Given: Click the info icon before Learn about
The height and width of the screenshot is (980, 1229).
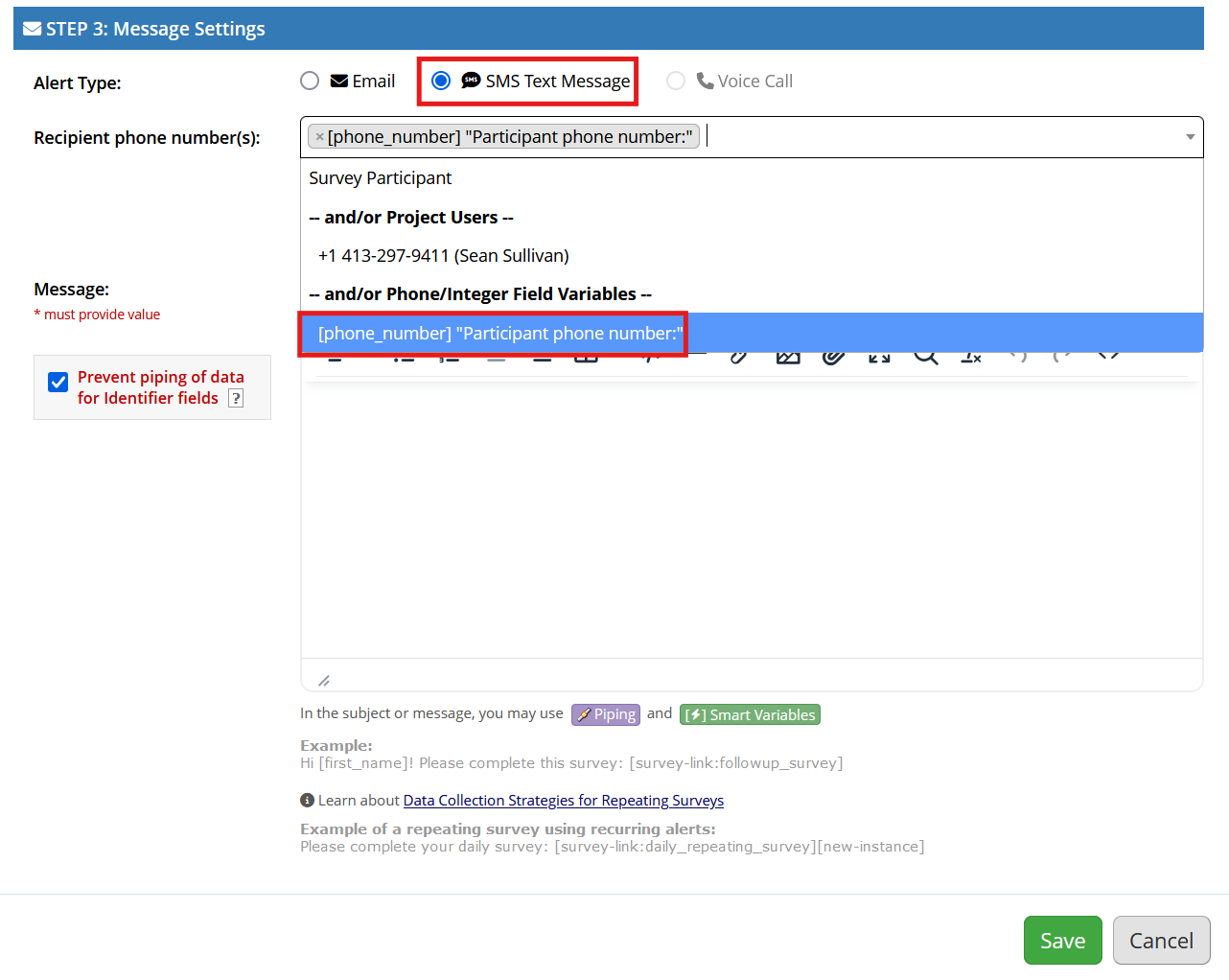Looking at the screenshot, I should 307,801.
